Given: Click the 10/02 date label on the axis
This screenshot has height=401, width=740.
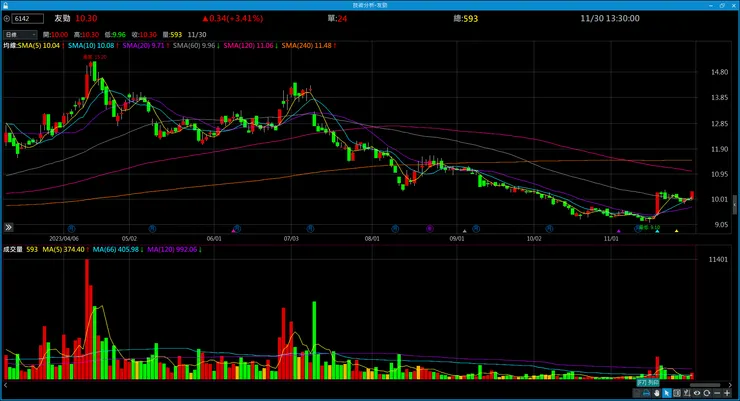Looking at the screenshot, I should [x=534, y=239].
